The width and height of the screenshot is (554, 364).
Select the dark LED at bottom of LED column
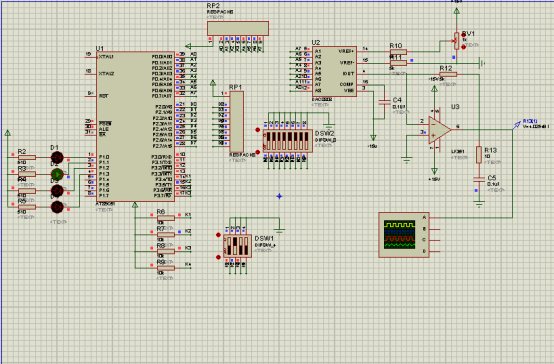click(57, 207)
